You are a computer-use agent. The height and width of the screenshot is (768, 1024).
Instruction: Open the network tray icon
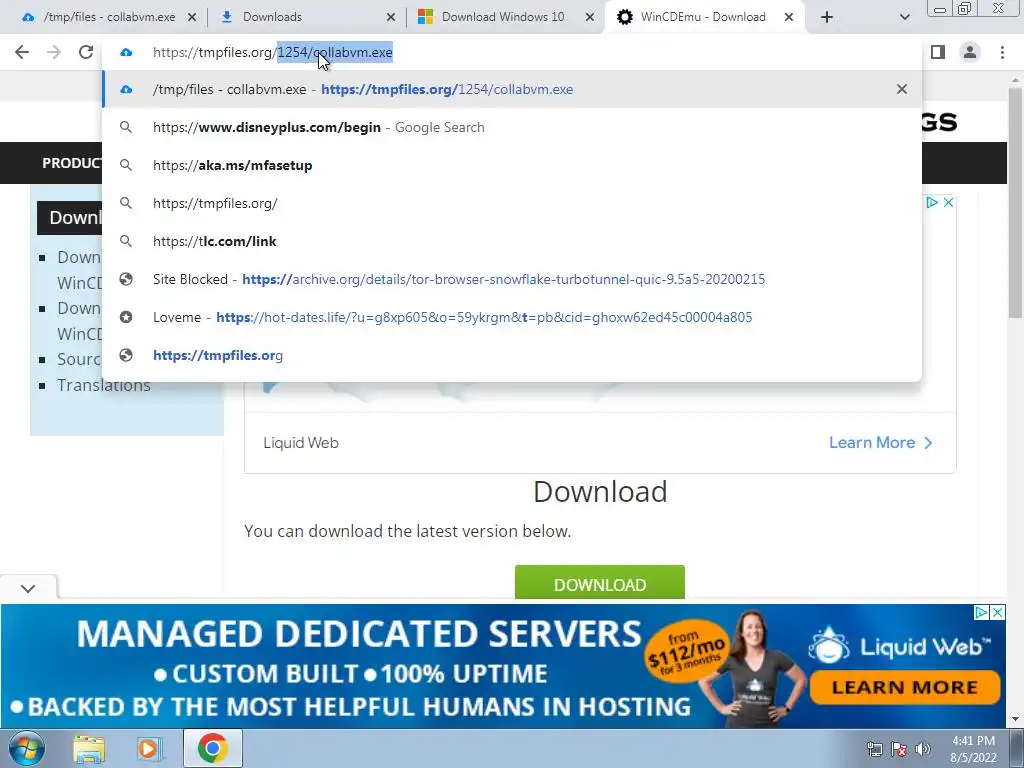pyautogui.click(x=874, y=749)
